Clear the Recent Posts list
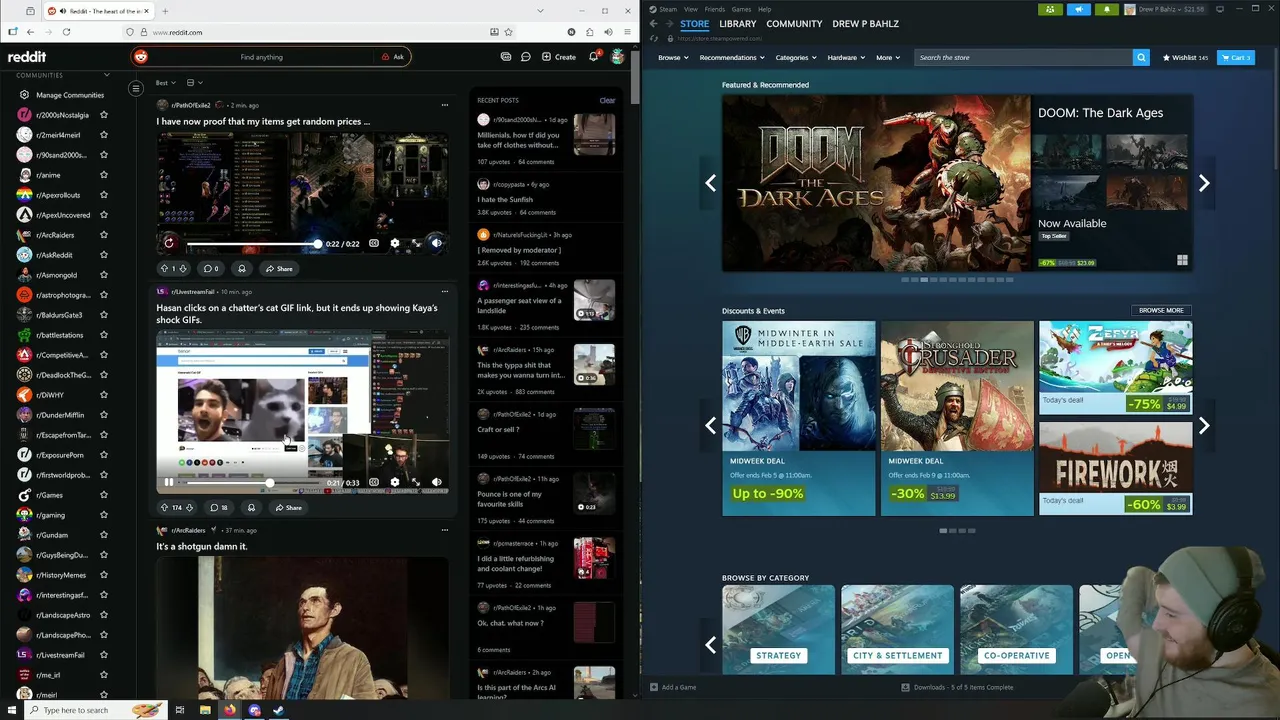The image size is (1280, 720). [607, 100]
